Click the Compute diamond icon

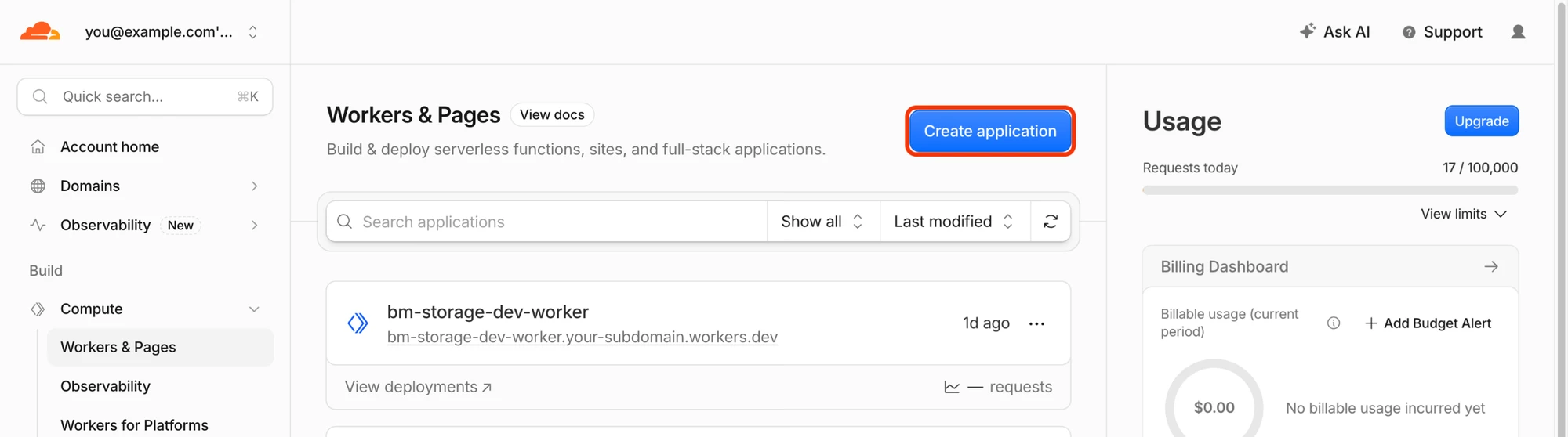click(x=38, y=309)
